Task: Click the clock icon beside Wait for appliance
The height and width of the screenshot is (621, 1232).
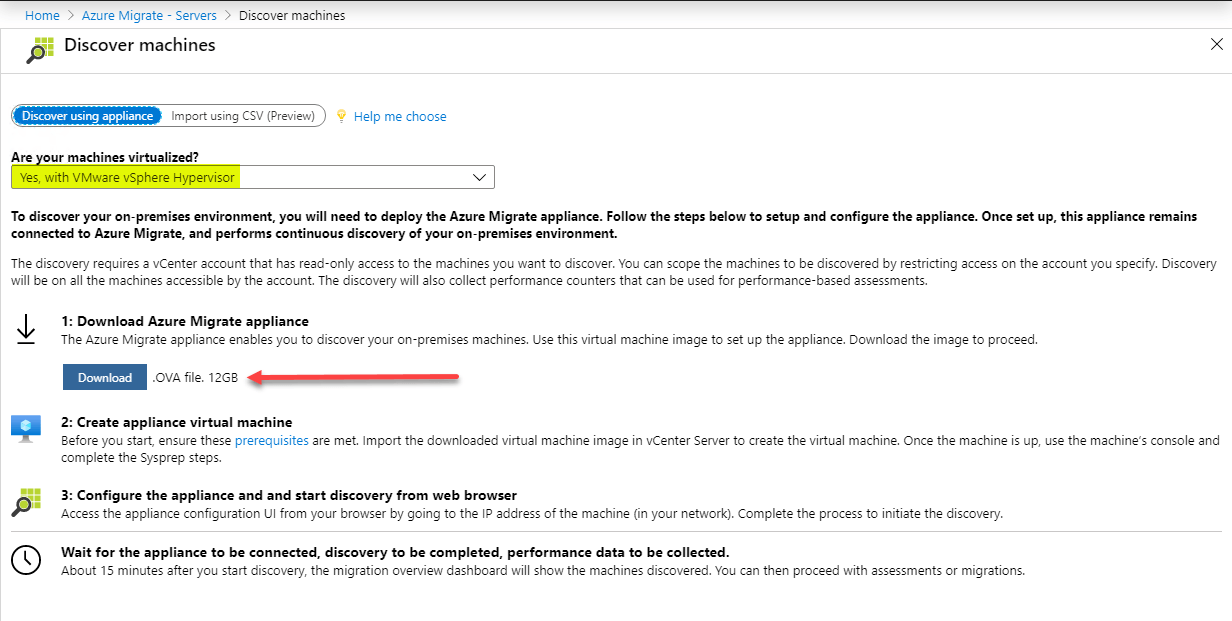Action: click(26, 560)
